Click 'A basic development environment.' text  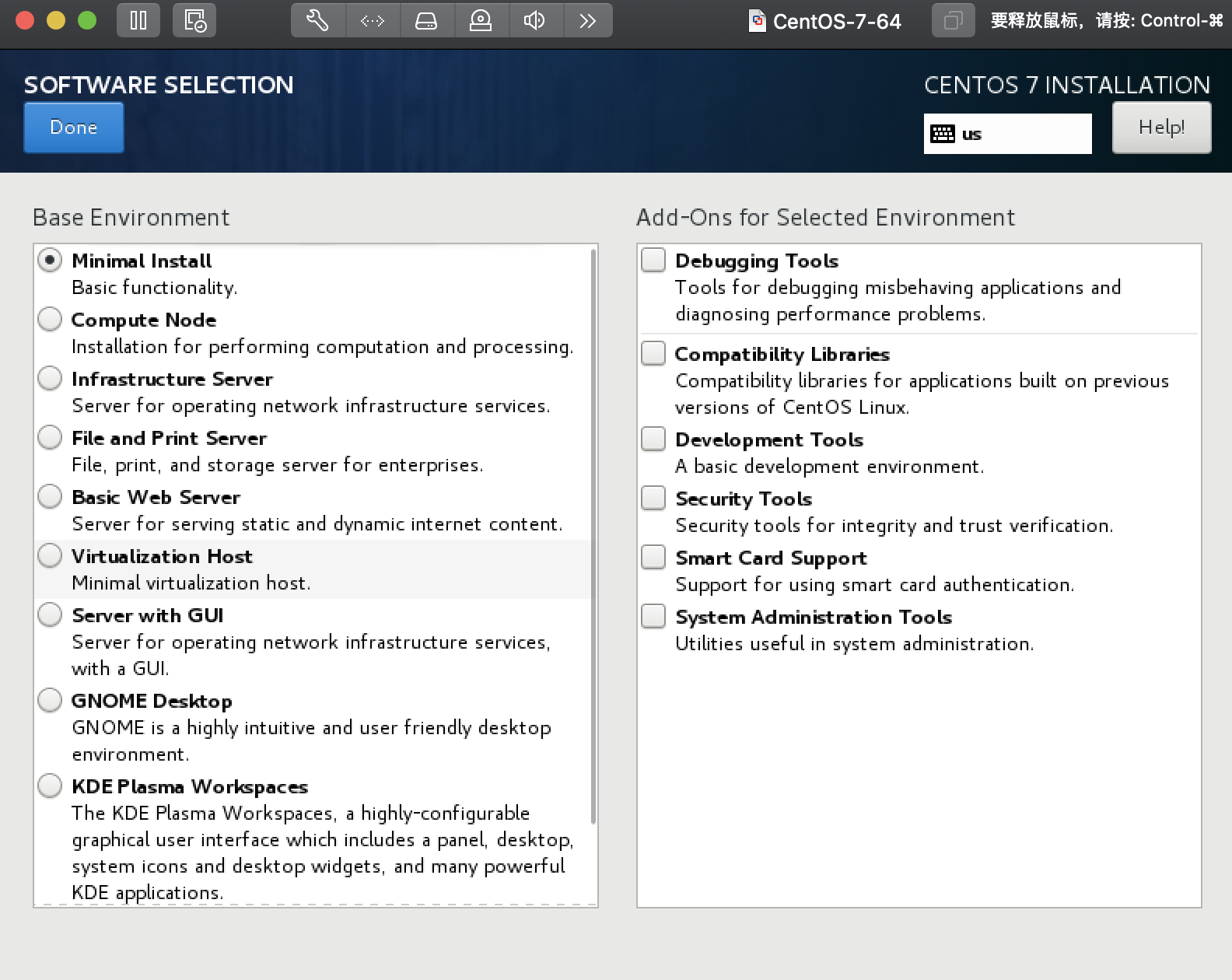[x=830, y=467]
